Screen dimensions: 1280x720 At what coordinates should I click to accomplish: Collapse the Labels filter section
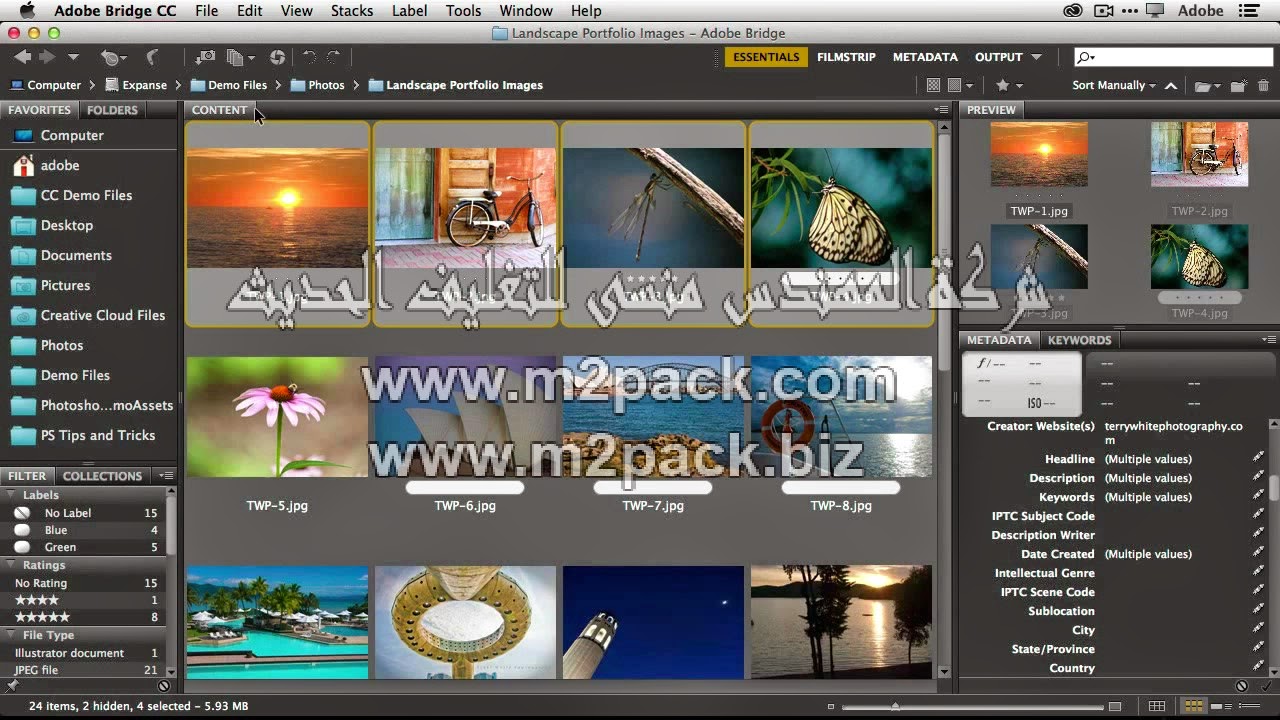click(12, 495)
